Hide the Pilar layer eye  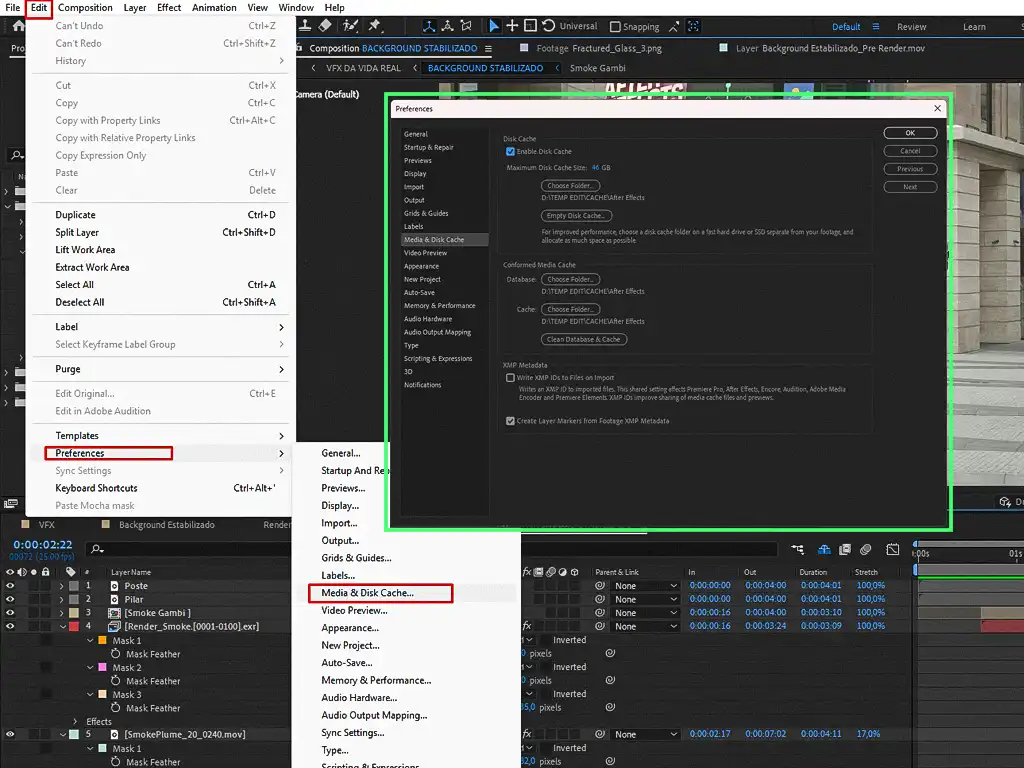[10, 599]
